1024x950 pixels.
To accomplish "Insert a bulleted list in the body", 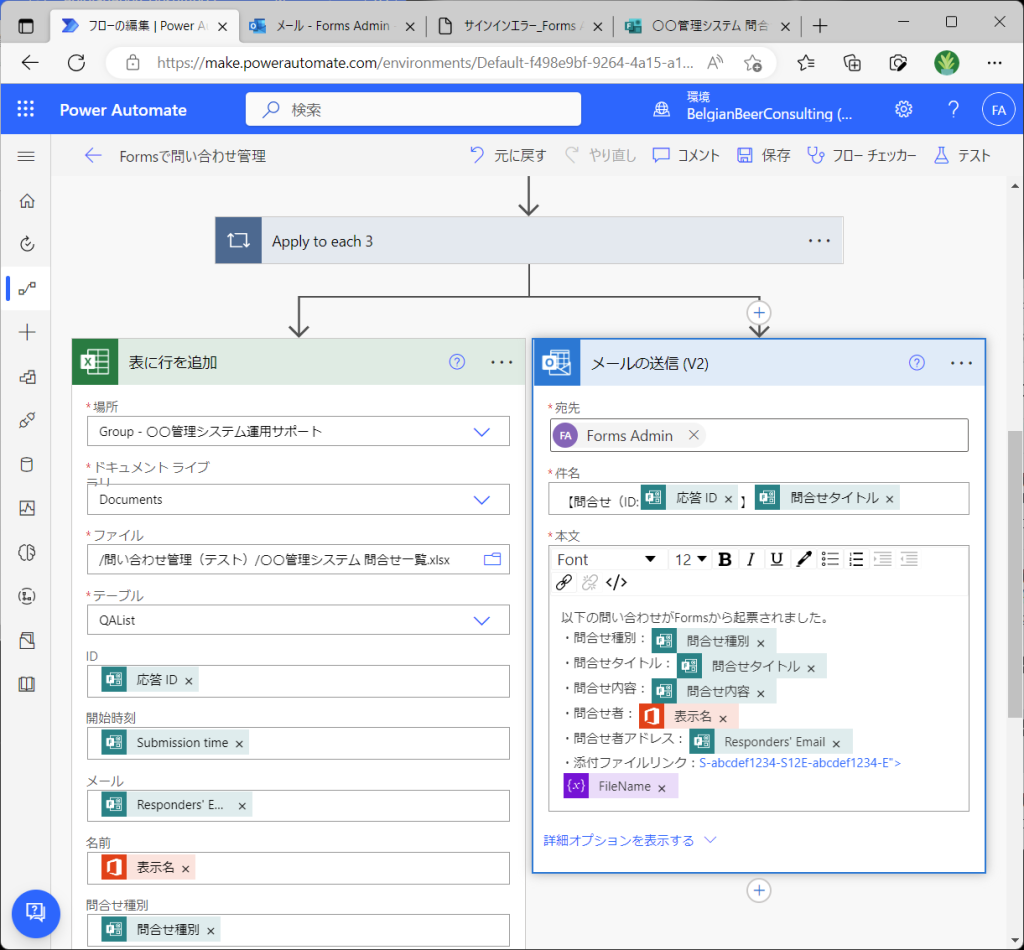I will 830,559.
